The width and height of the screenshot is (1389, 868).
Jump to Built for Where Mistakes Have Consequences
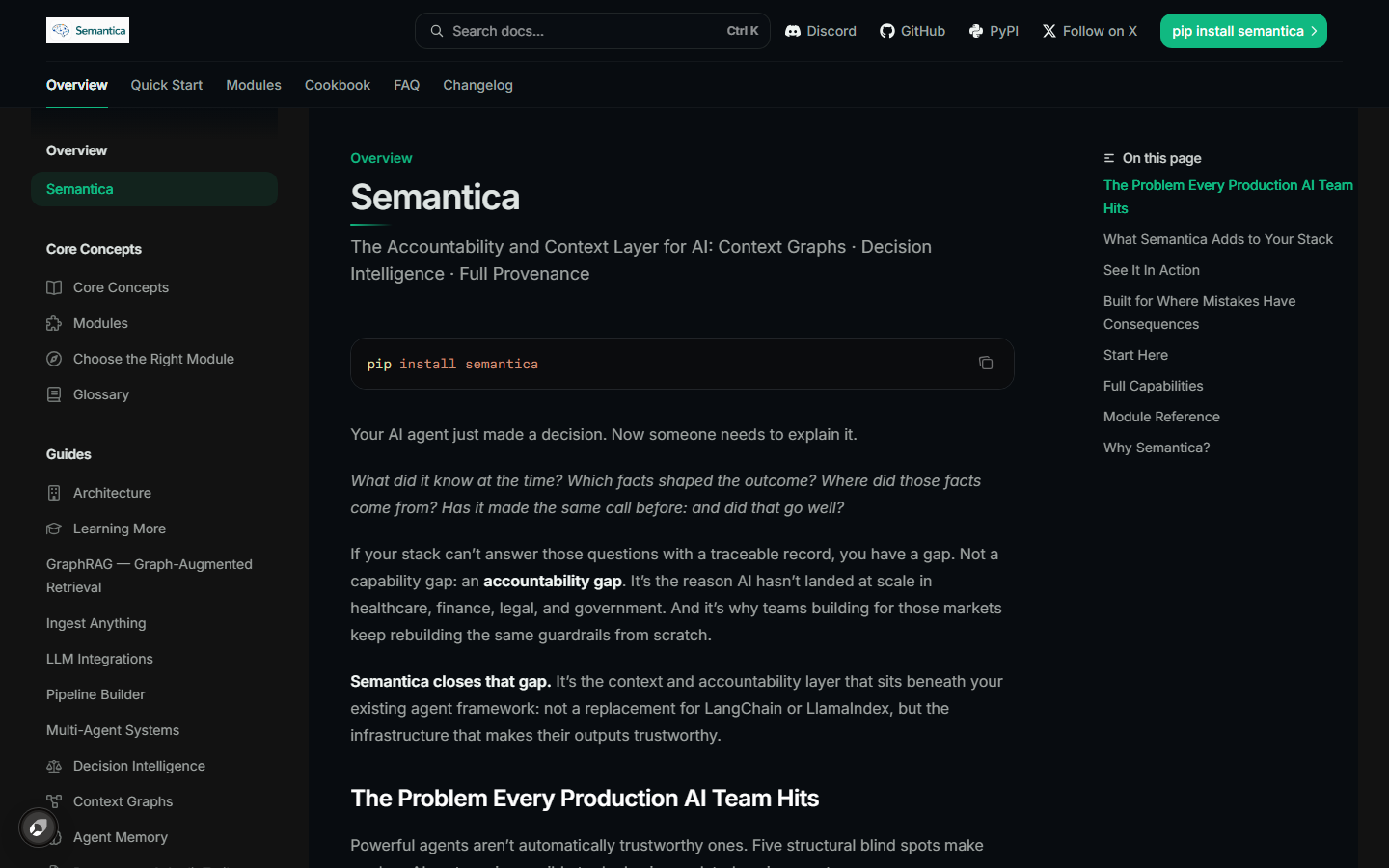click(x=1200, y=312)
